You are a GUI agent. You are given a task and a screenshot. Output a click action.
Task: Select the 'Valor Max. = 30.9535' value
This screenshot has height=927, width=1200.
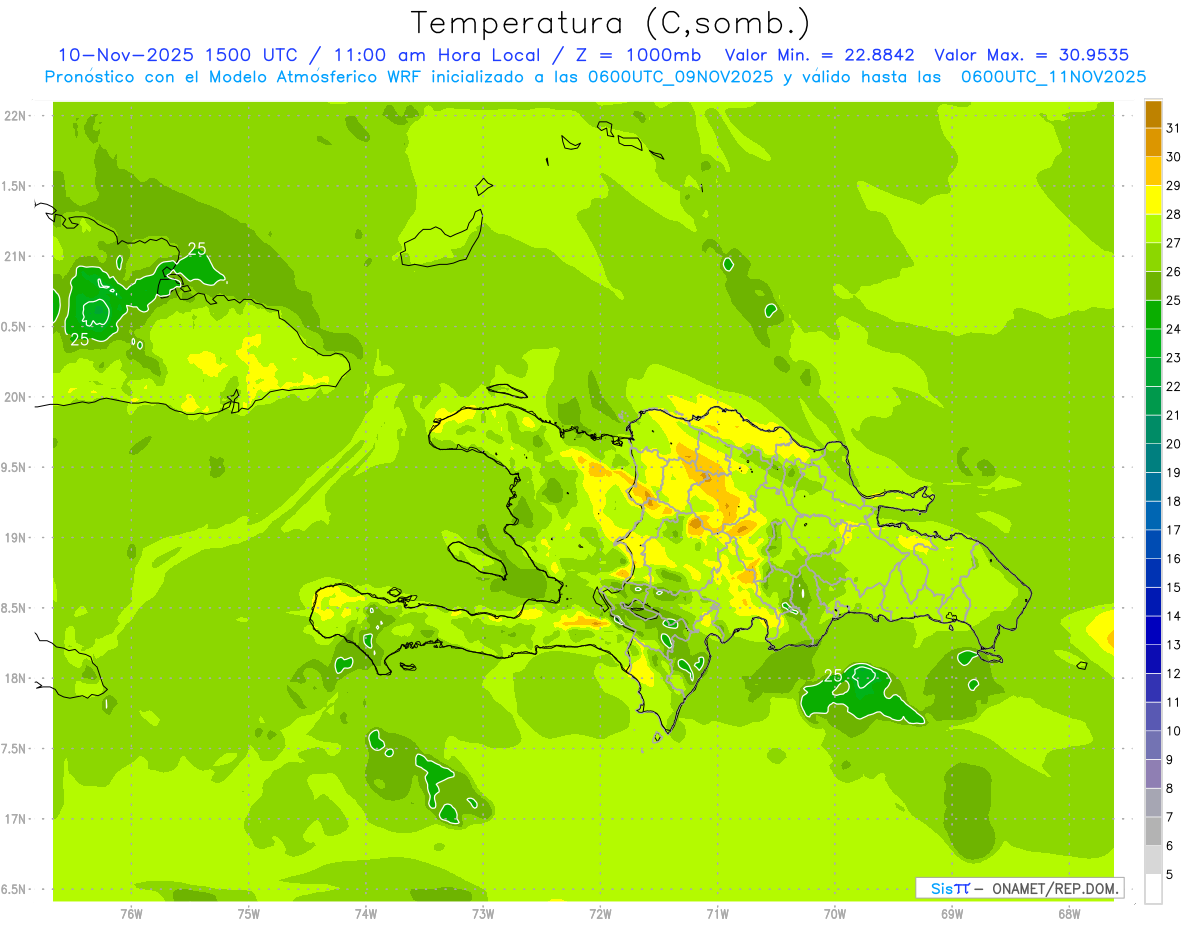pos(1032,54)
